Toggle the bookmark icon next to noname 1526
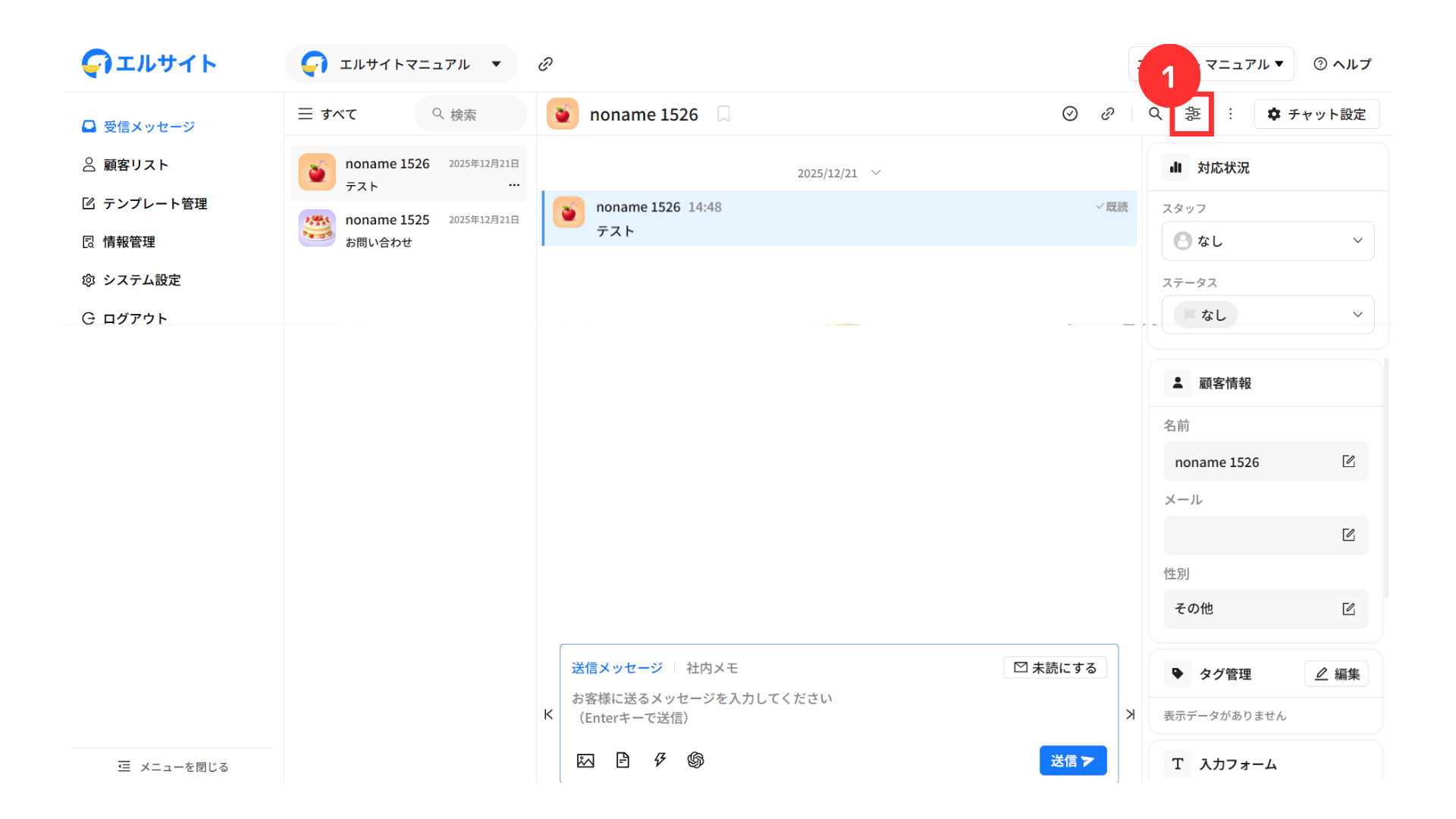This screenshot has height=819, width=1456. point(723,114)
